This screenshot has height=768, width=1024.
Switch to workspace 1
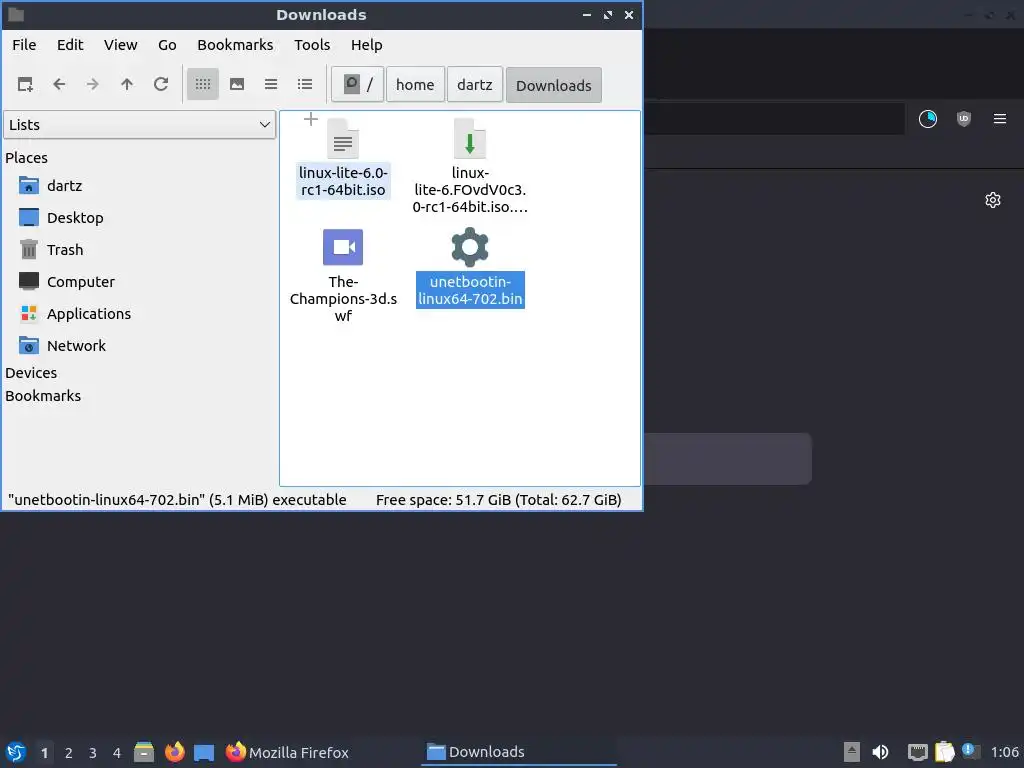(x=44, y=753)
